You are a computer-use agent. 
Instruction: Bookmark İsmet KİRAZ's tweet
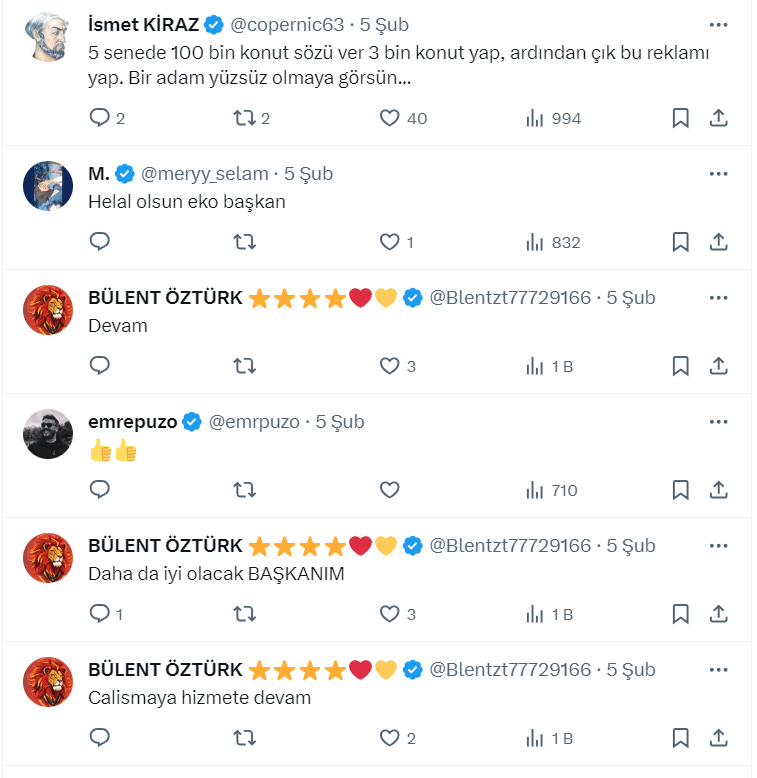pyautogui.click(x=680, y=118)
